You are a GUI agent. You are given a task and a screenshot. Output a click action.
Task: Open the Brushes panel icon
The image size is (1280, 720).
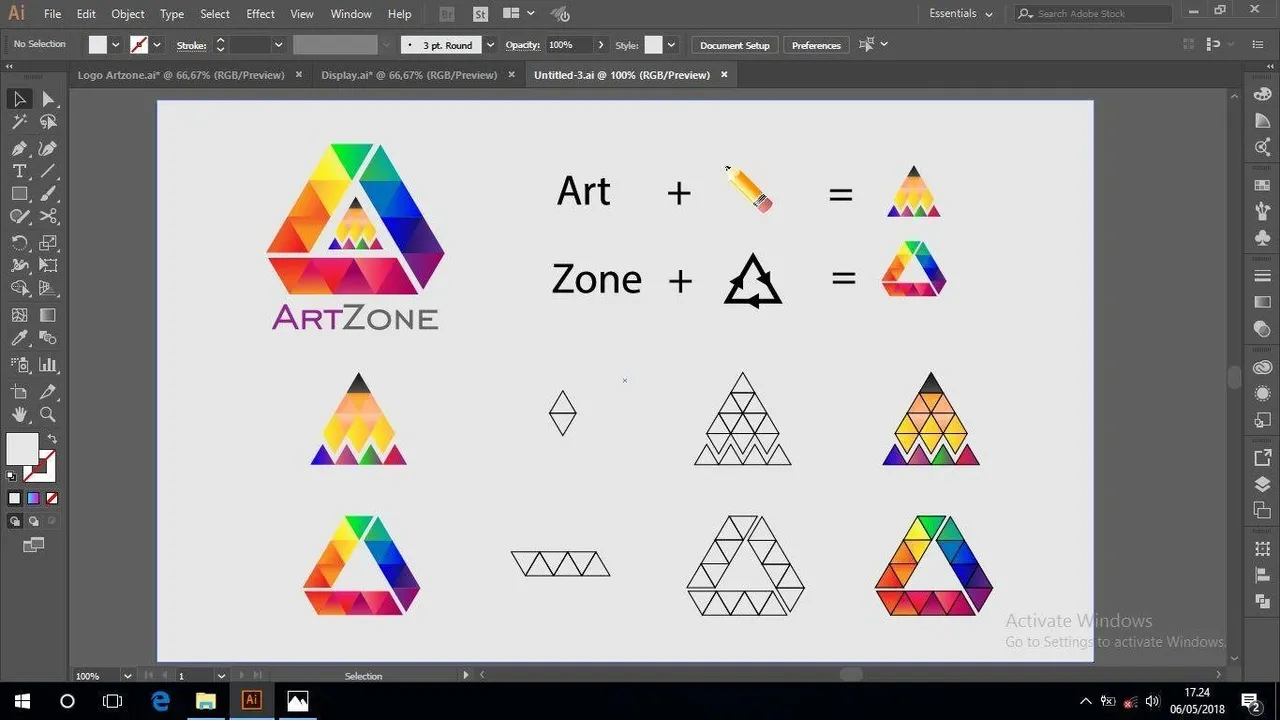coord(1262,212)
